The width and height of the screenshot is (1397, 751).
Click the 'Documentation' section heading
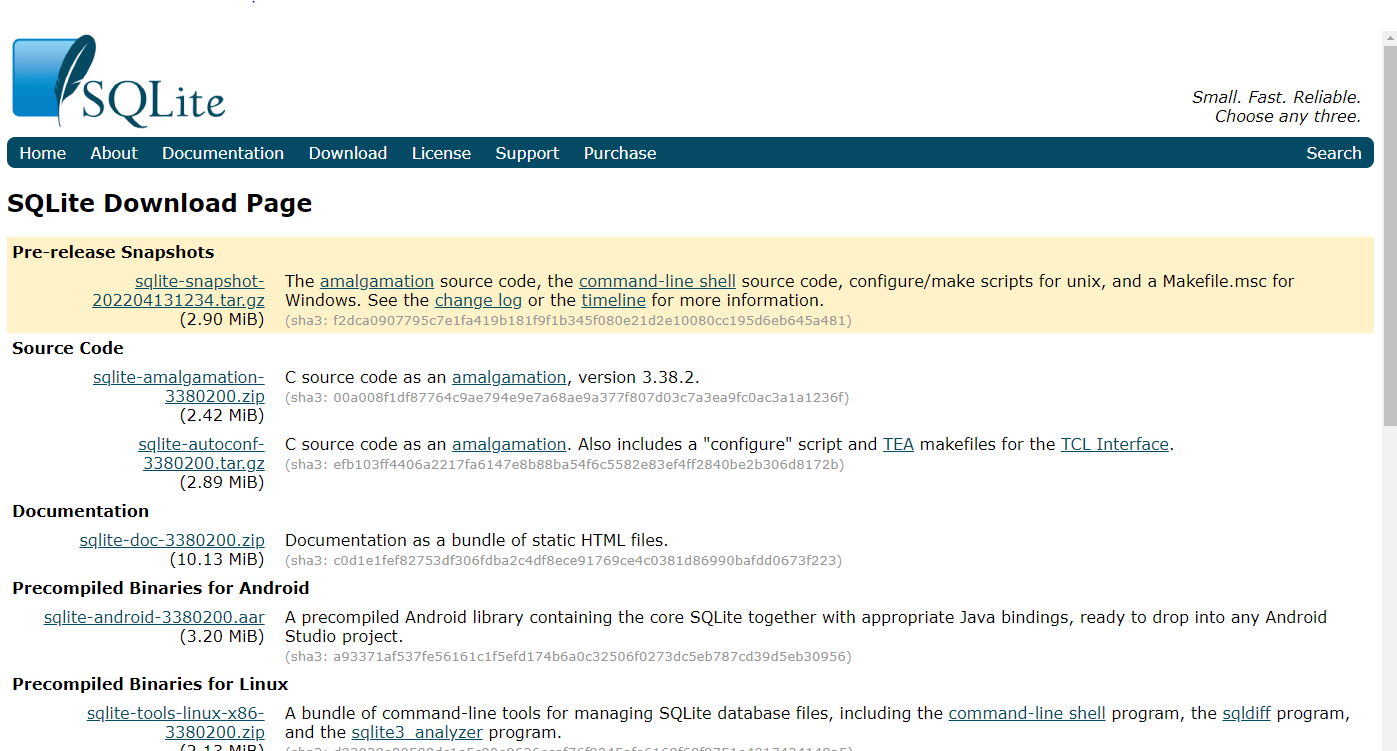point(81,511)
